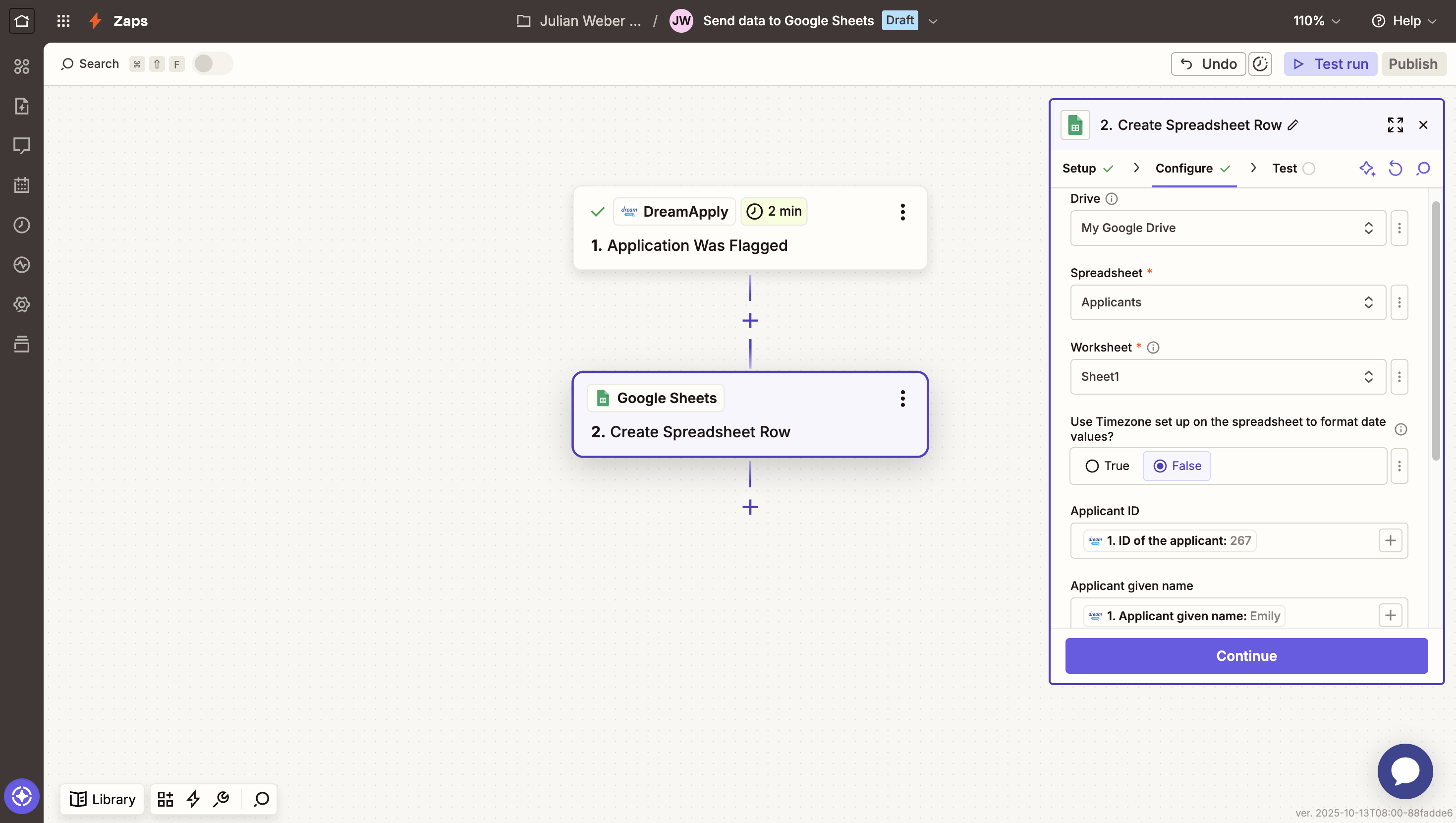This screenshot has width=1456, height=823.
Task: Expand the Help menu
Action: pos(1404,21)
